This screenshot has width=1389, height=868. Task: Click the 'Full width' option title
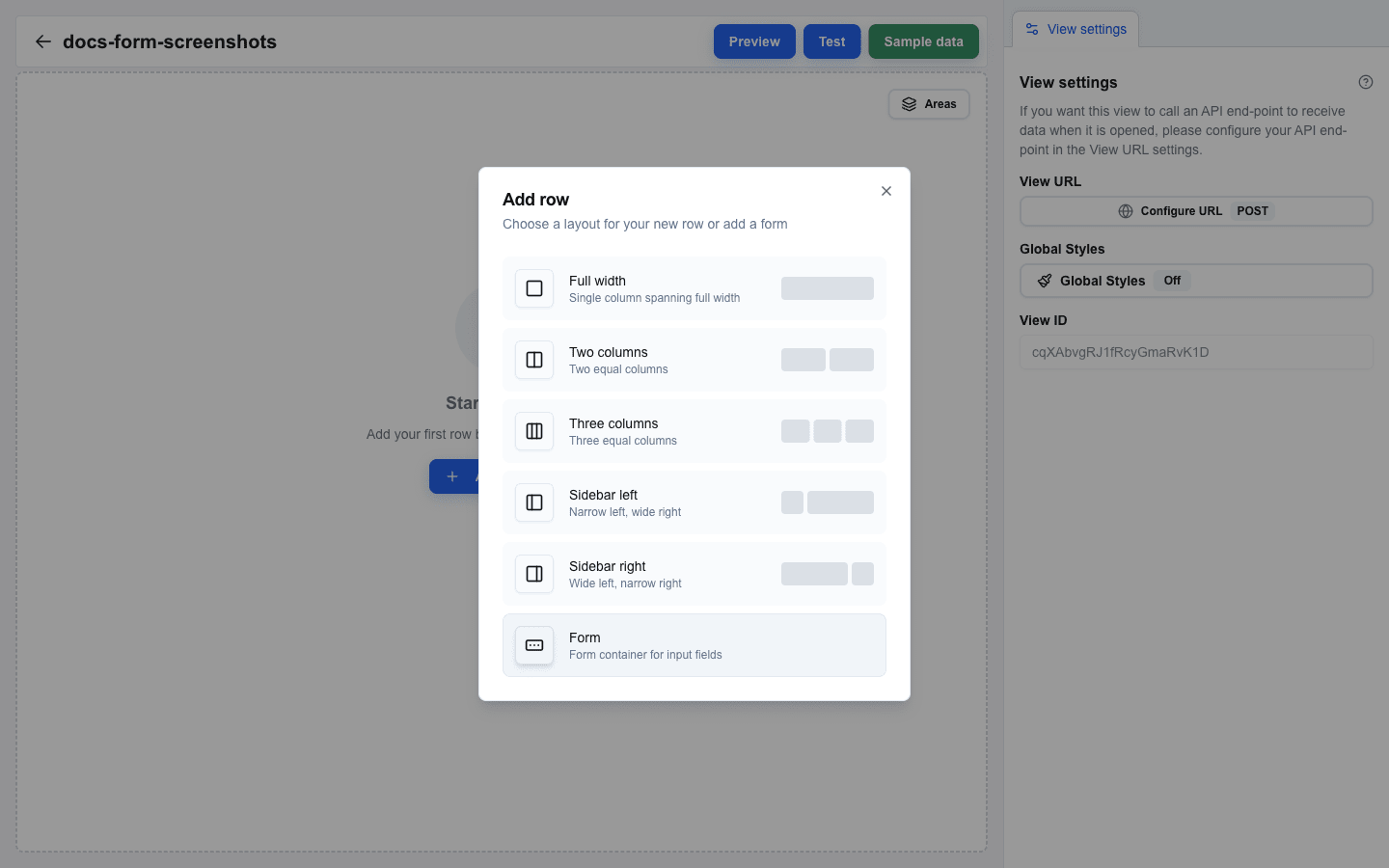(597, 281)
